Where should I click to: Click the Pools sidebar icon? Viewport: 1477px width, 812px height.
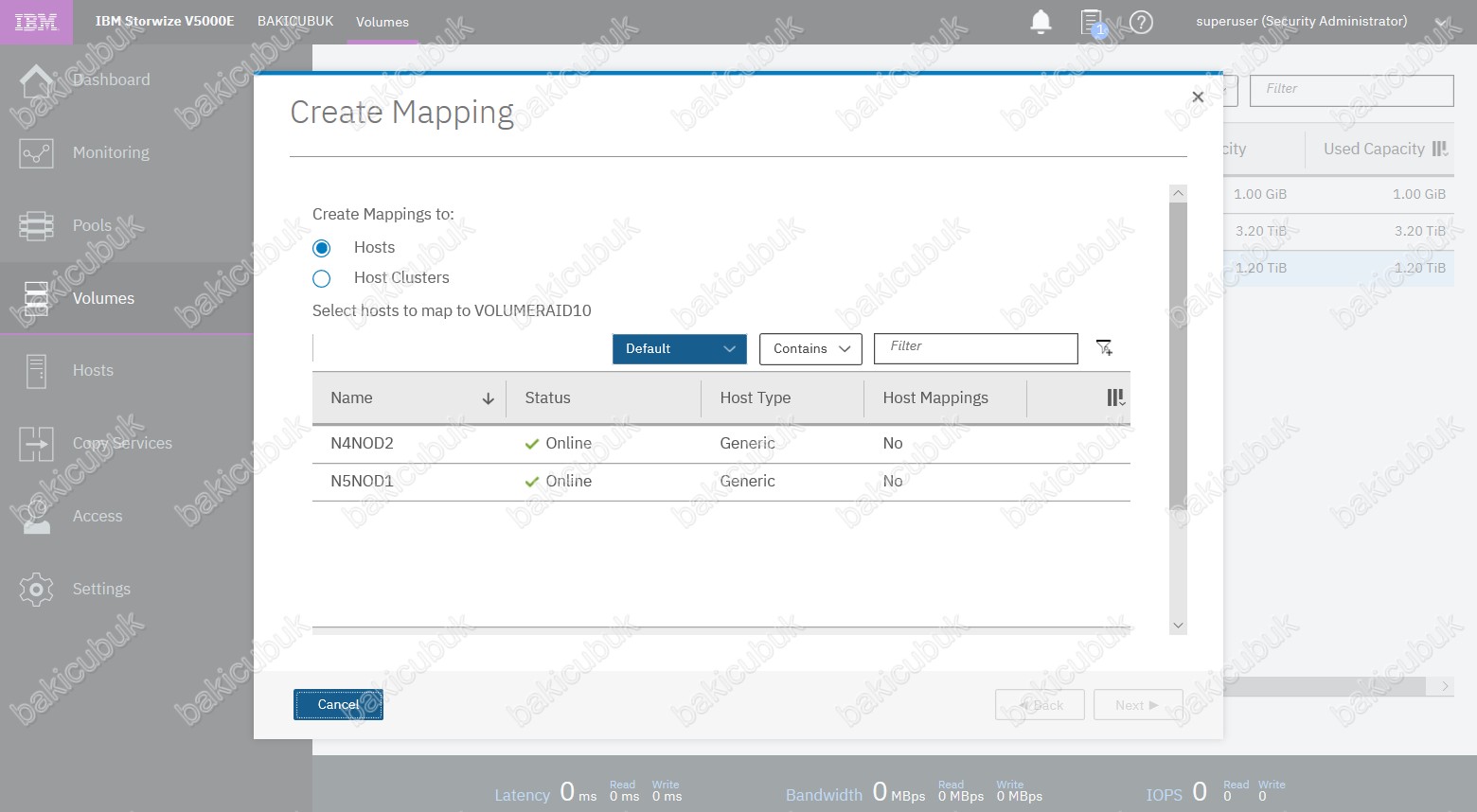pos(36,226)
